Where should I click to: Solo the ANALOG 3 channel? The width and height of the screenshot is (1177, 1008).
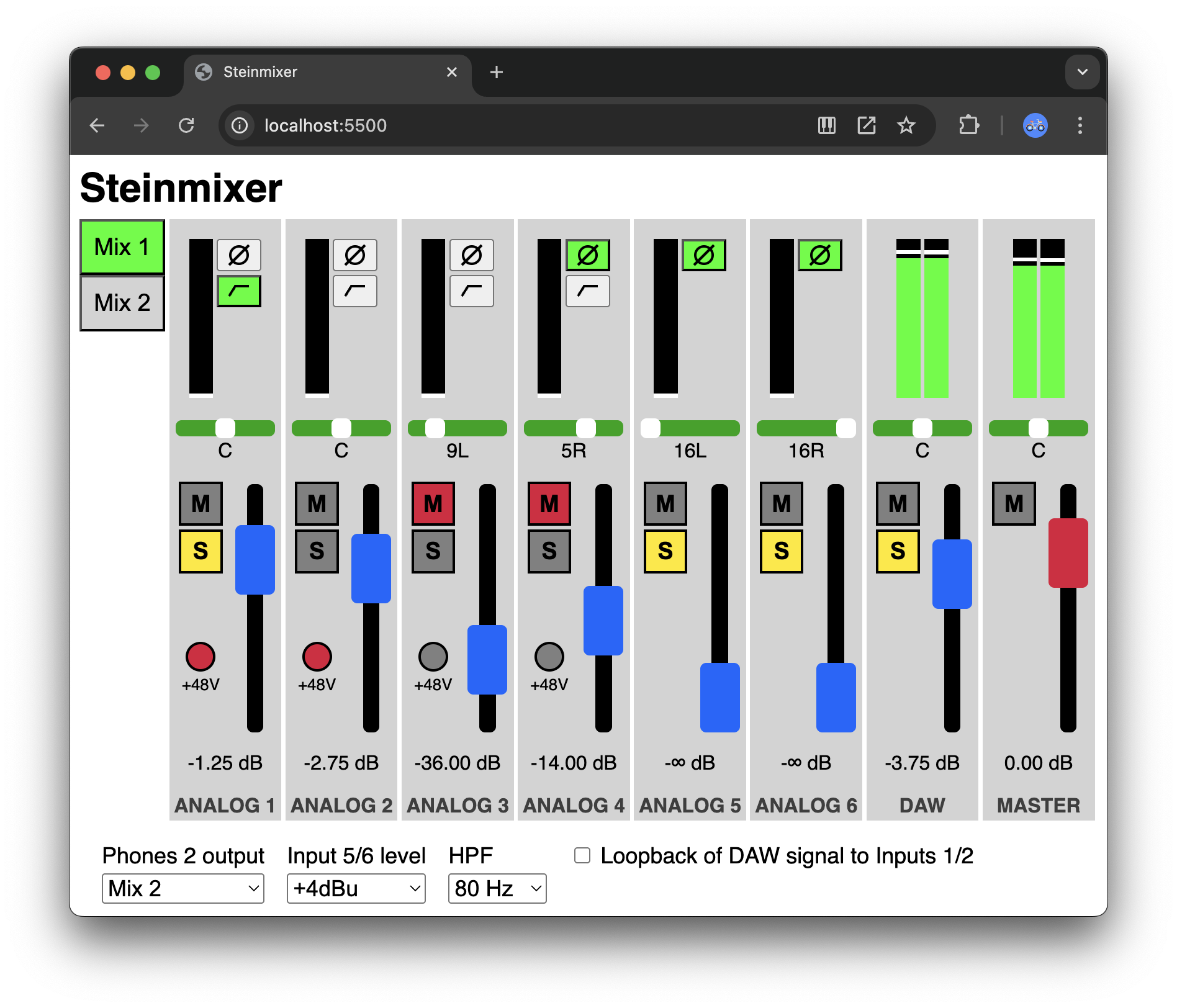pos(433,551)
